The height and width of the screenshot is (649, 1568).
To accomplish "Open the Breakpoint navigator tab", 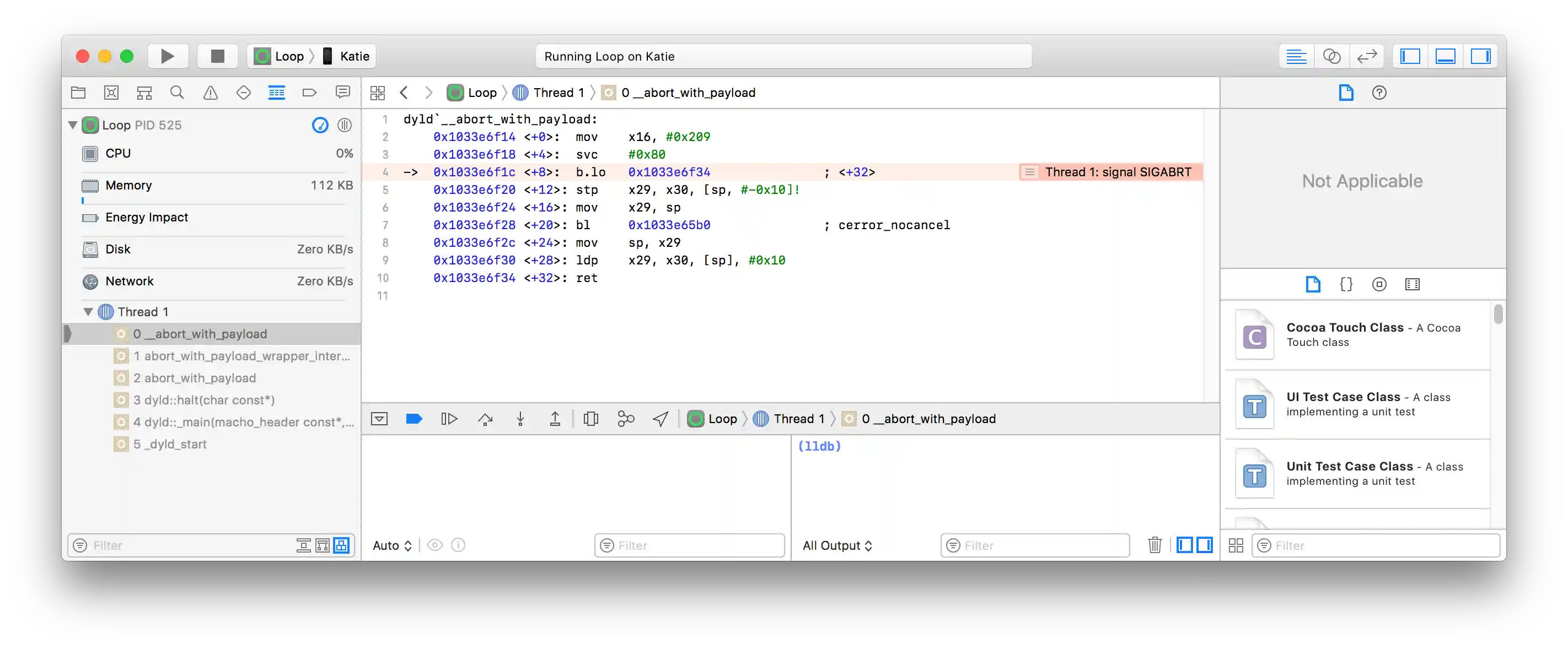I will (309, 93).
